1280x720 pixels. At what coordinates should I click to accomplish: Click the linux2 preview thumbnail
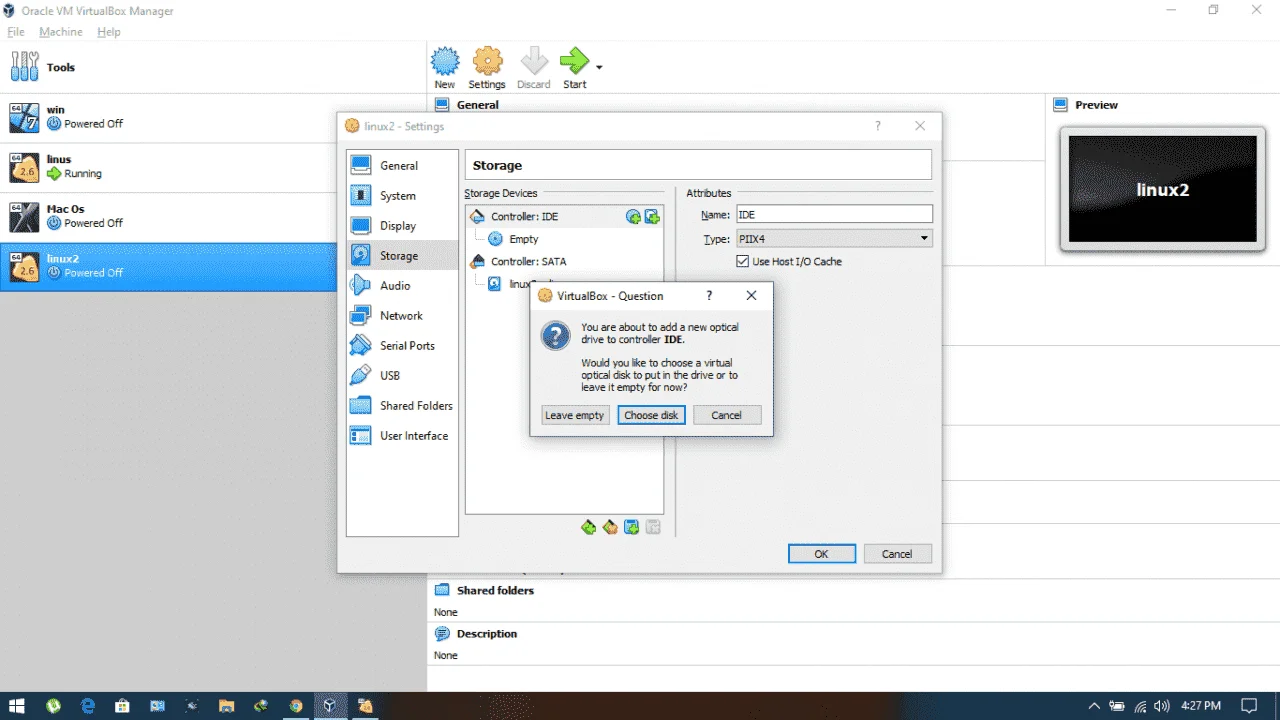pos(1162,190)
